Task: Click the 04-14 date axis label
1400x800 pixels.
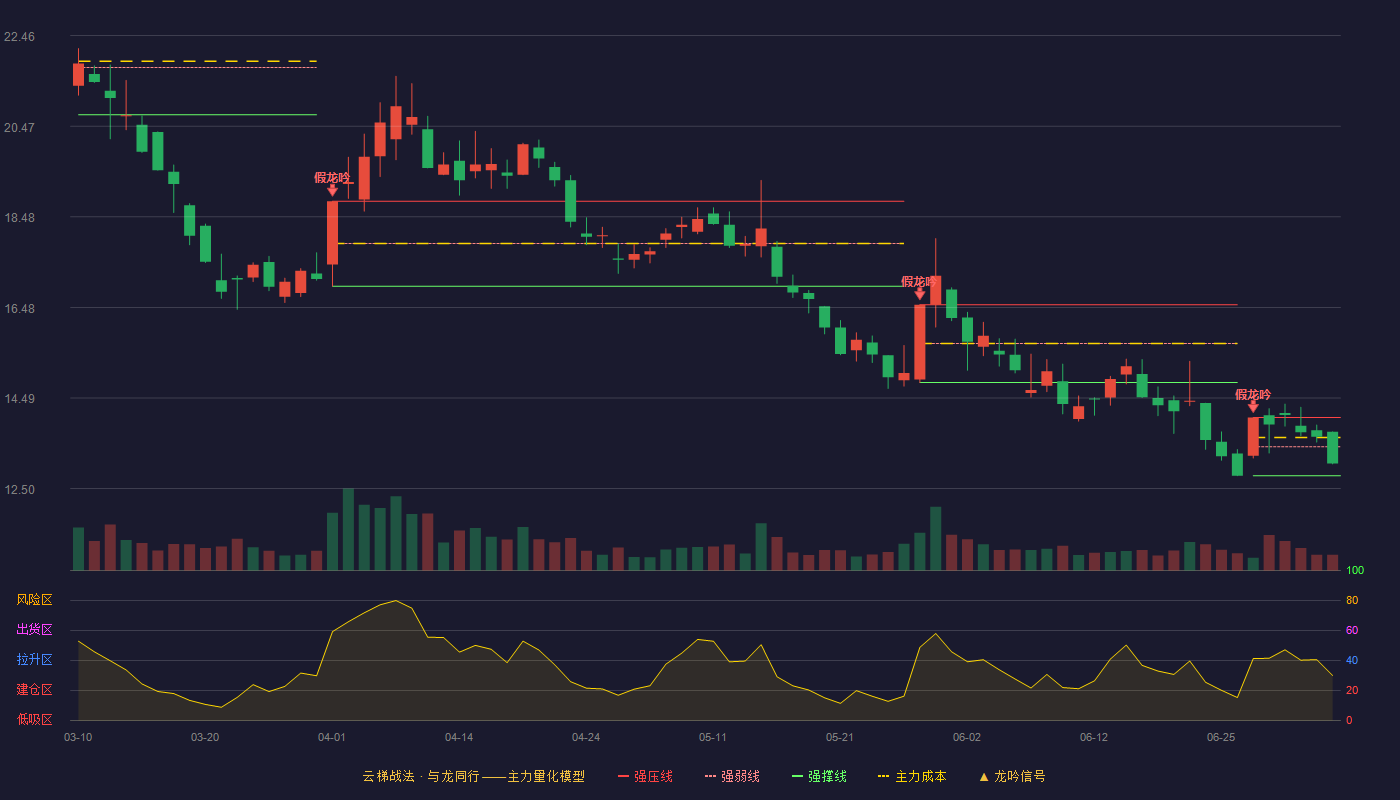Action: pyautogui.click(x=459, y=737)
